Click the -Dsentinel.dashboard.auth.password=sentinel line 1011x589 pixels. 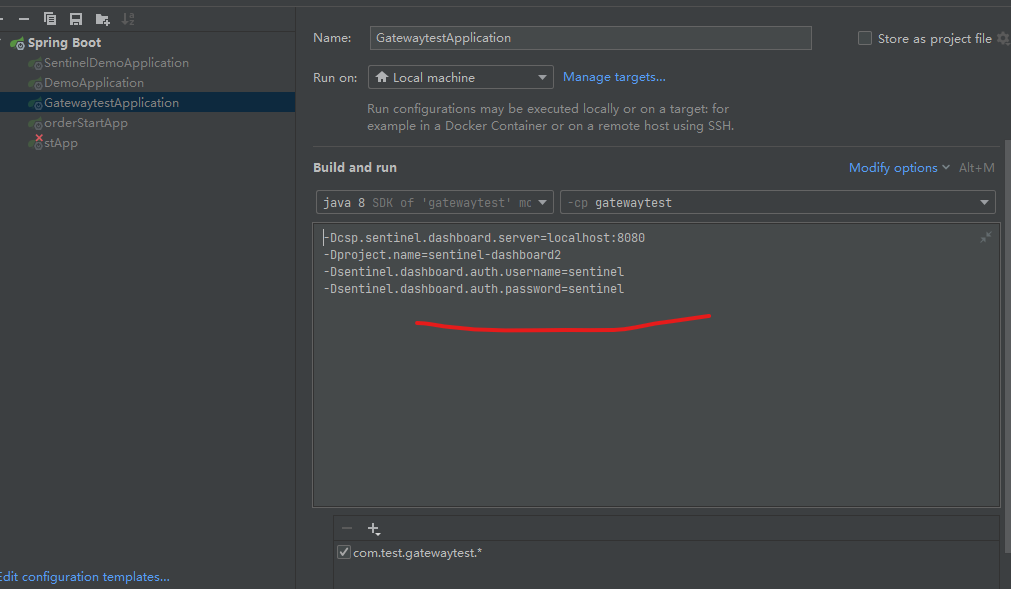(x=473, y=289)
